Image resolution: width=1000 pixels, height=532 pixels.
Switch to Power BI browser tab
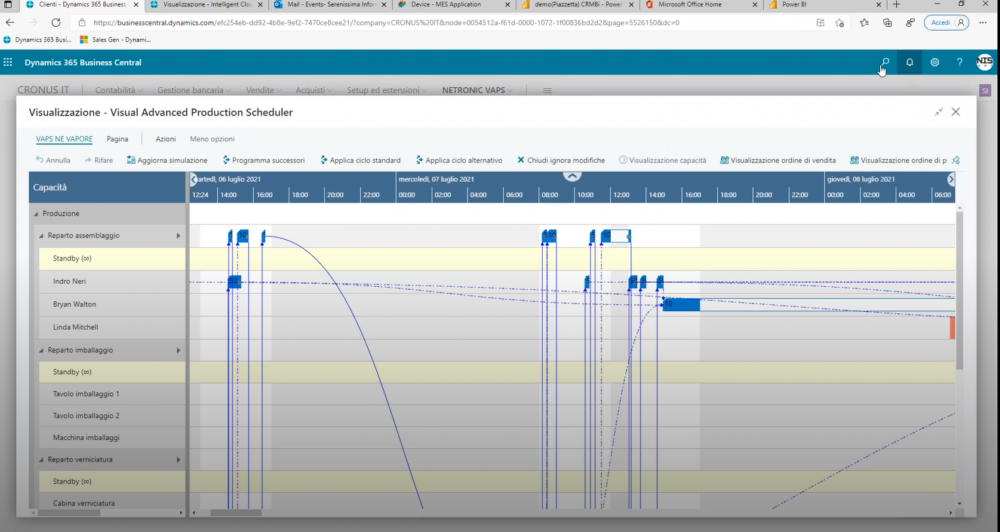[823, 4]
